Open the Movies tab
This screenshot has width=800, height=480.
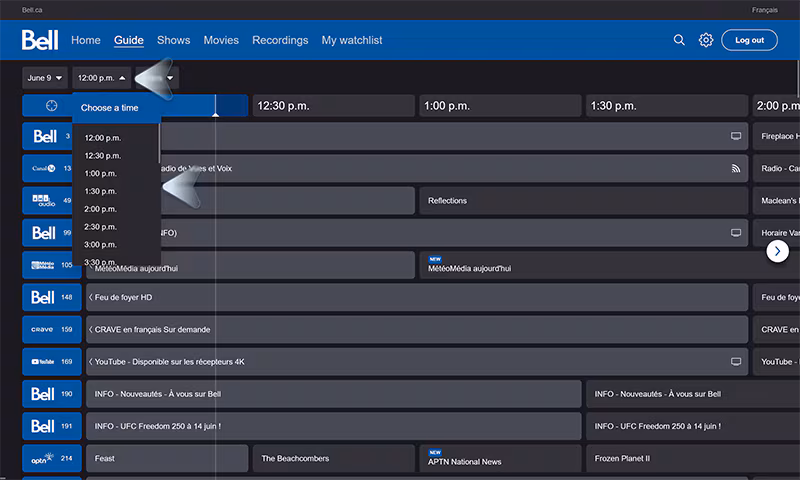221,40
